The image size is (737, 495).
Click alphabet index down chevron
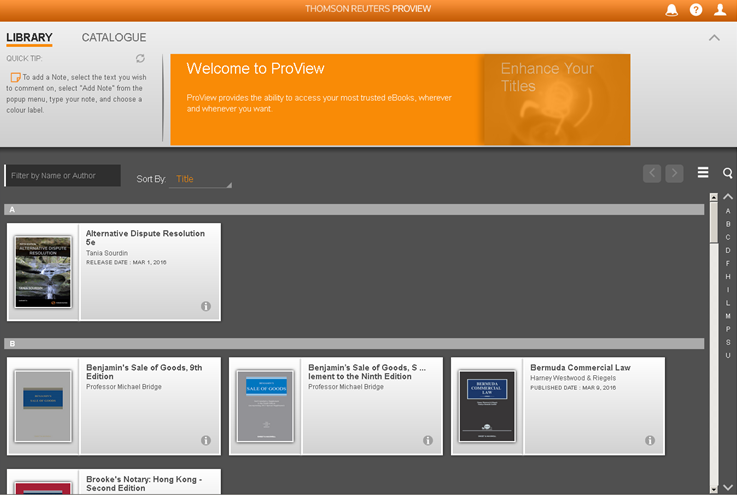pos(728,487)
